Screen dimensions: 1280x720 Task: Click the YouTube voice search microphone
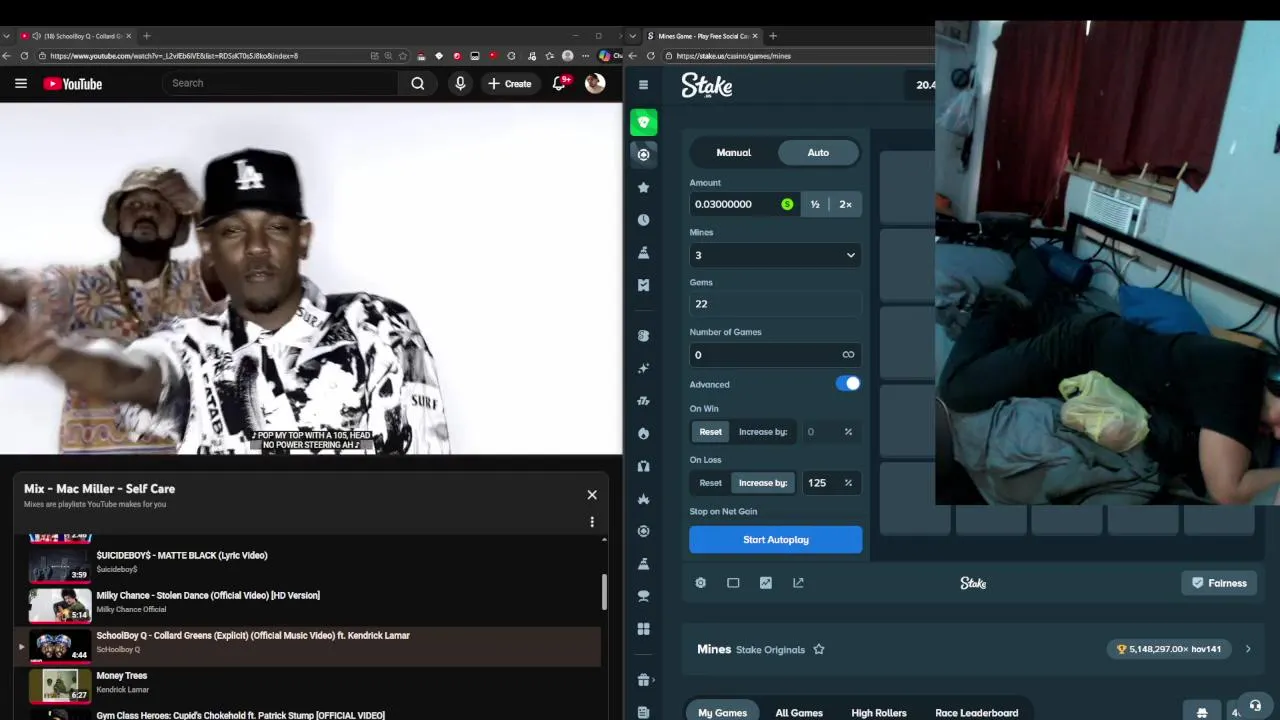(460, 84)
